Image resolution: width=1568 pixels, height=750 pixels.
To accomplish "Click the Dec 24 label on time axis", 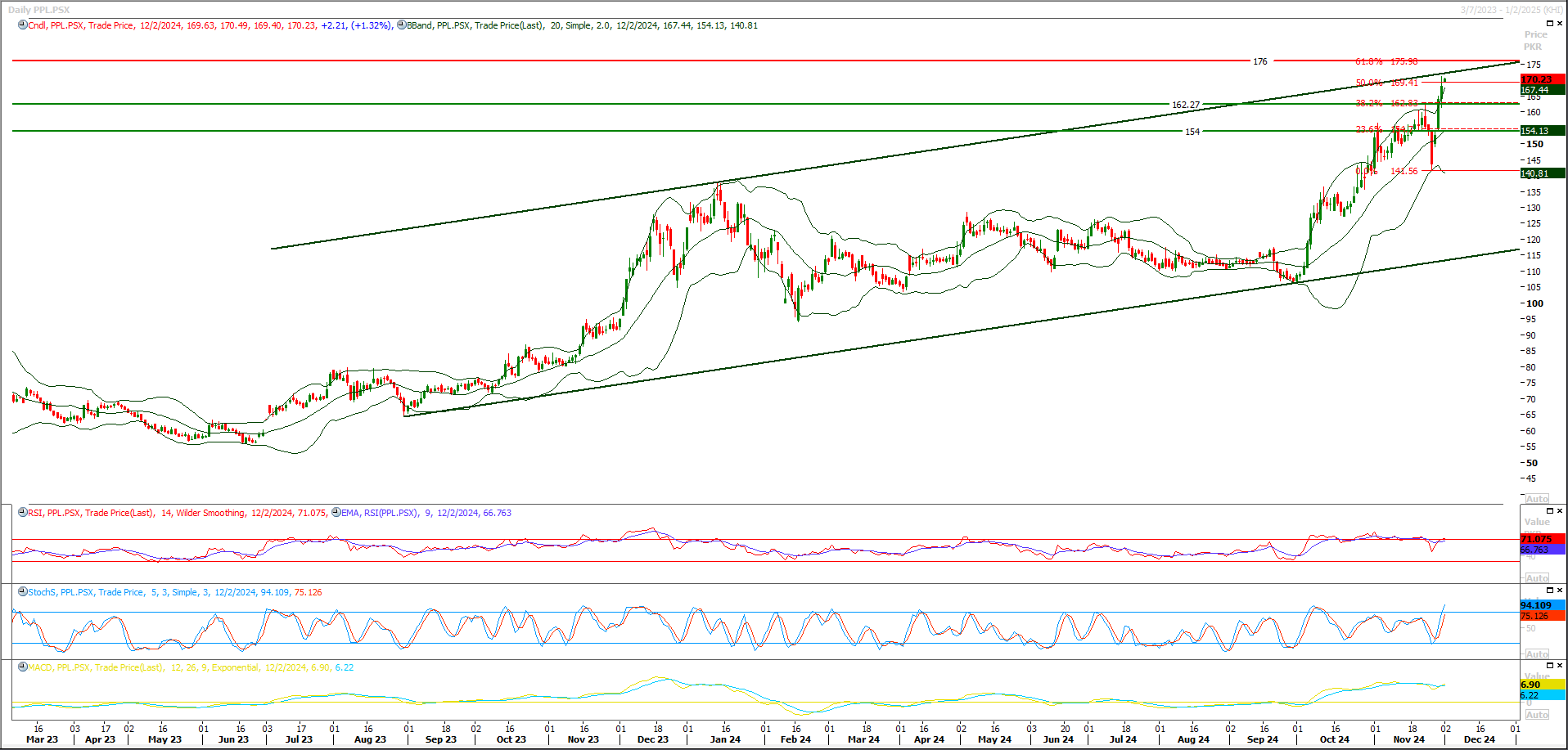I will [1479, 739].
